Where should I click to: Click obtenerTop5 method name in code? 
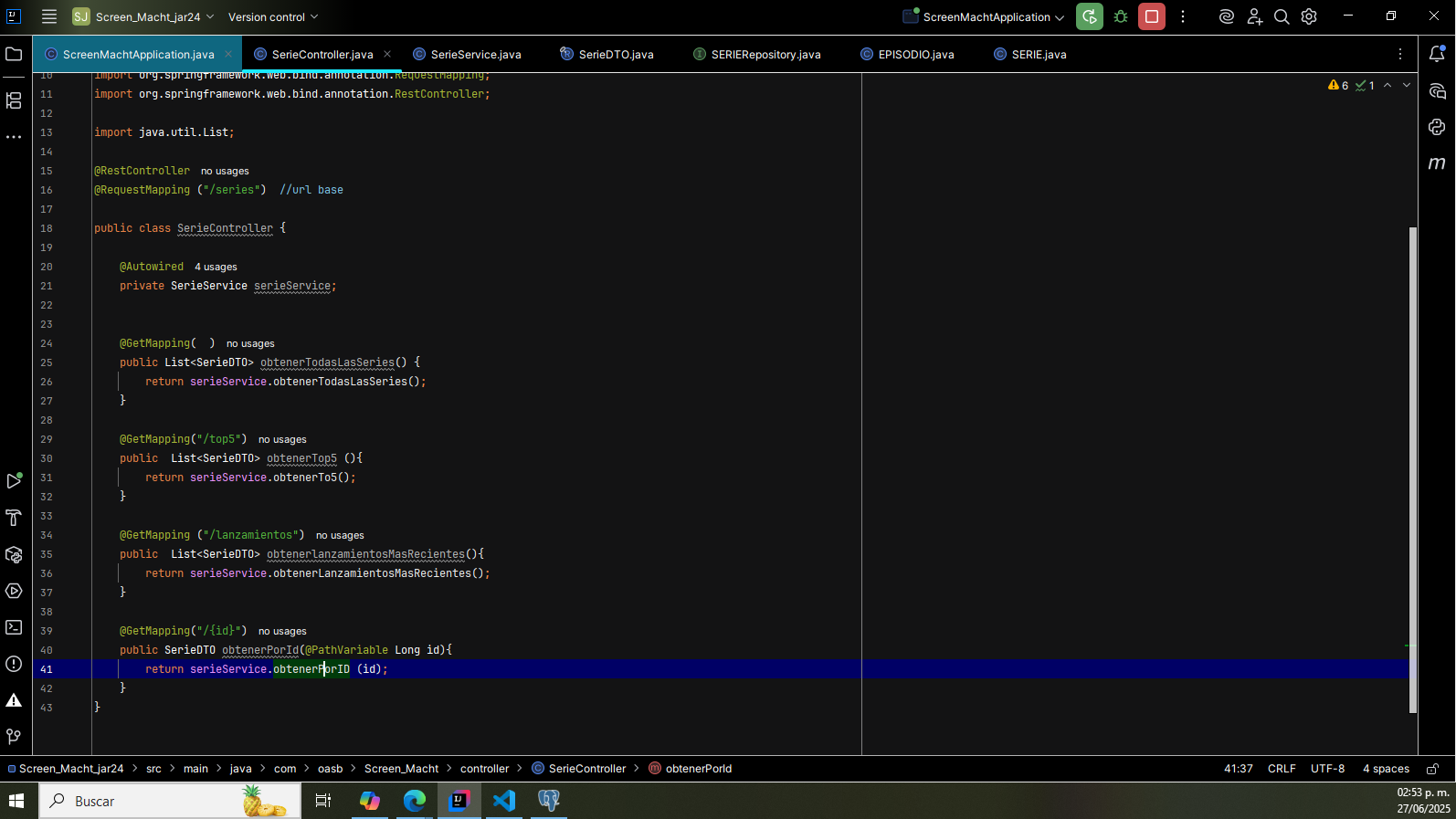coord(301,458)
